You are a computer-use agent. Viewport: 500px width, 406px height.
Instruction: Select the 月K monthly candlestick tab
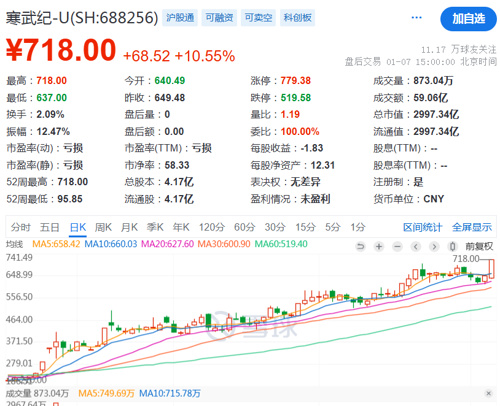coord(129,227)
